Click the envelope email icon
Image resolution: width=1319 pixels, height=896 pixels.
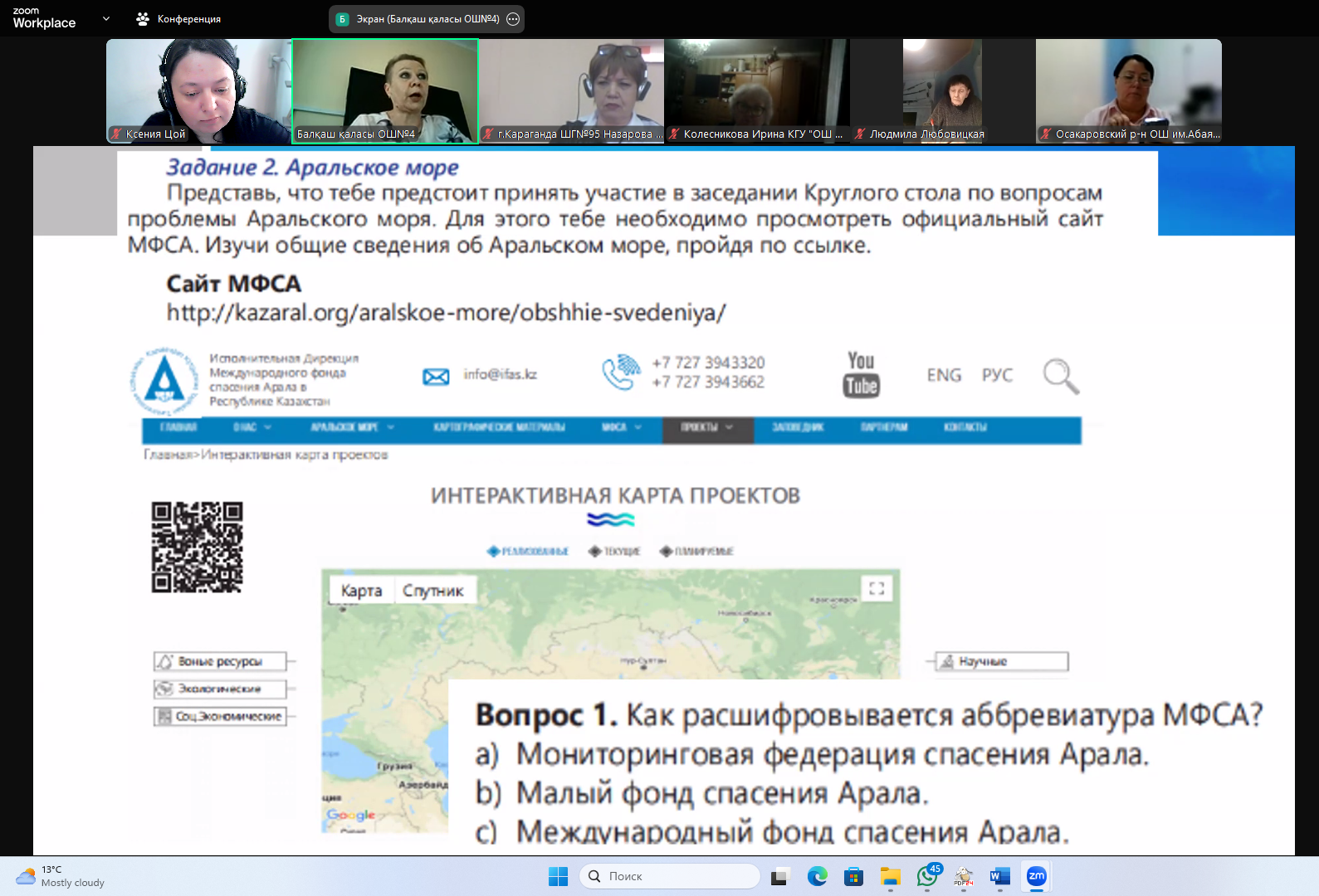(x=436, y=377)
